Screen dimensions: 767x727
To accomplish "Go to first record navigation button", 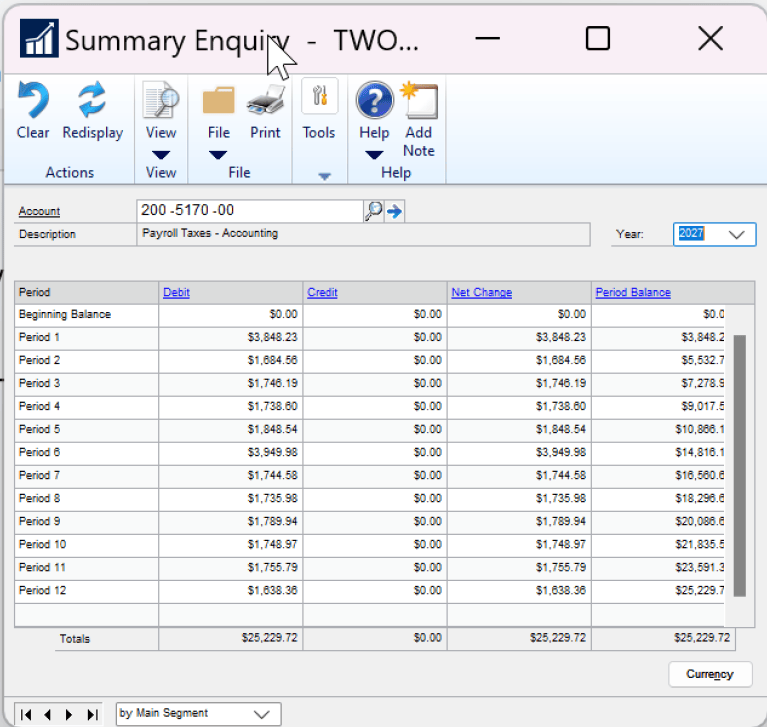I will (x=26, y=715).
